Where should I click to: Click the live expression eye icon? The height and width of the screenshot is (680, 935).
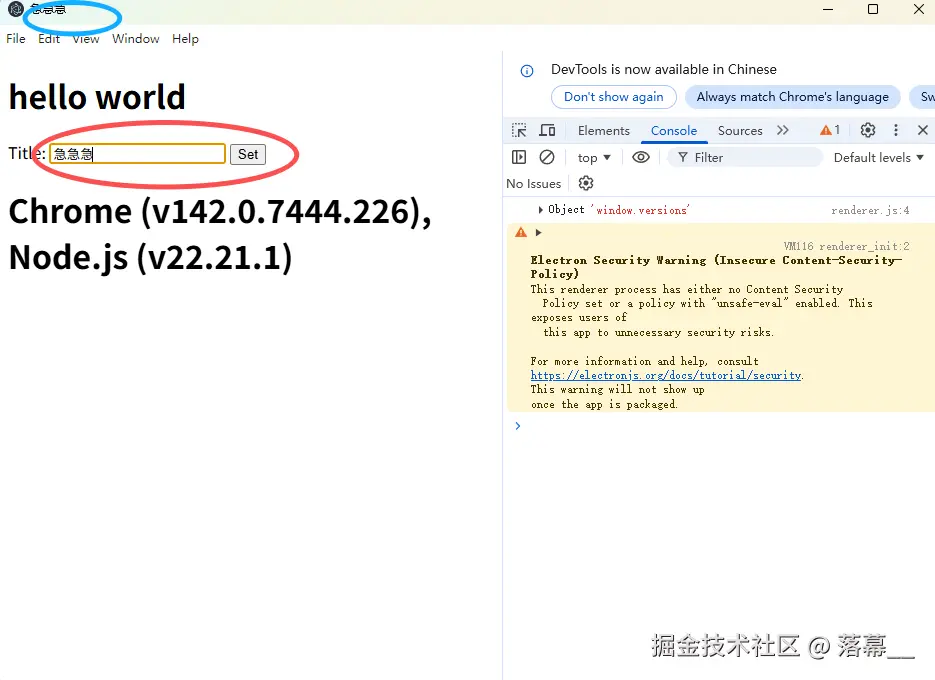[x=641, y=157]
